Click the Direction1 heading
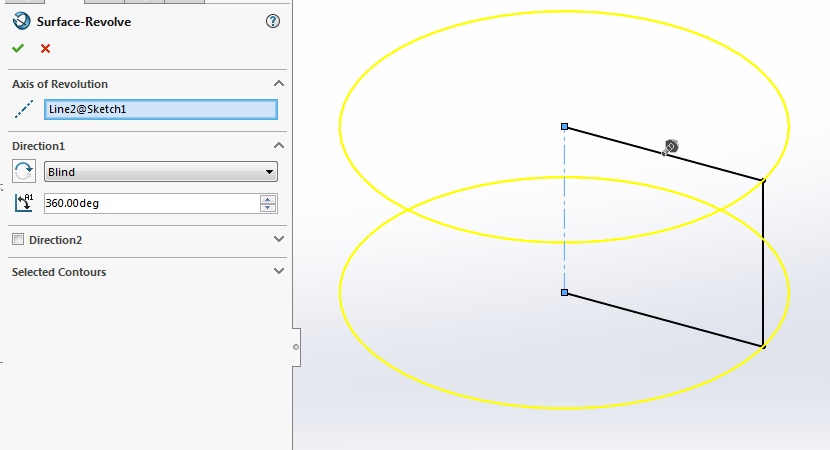The image size is (830, 450). (38, 146)
